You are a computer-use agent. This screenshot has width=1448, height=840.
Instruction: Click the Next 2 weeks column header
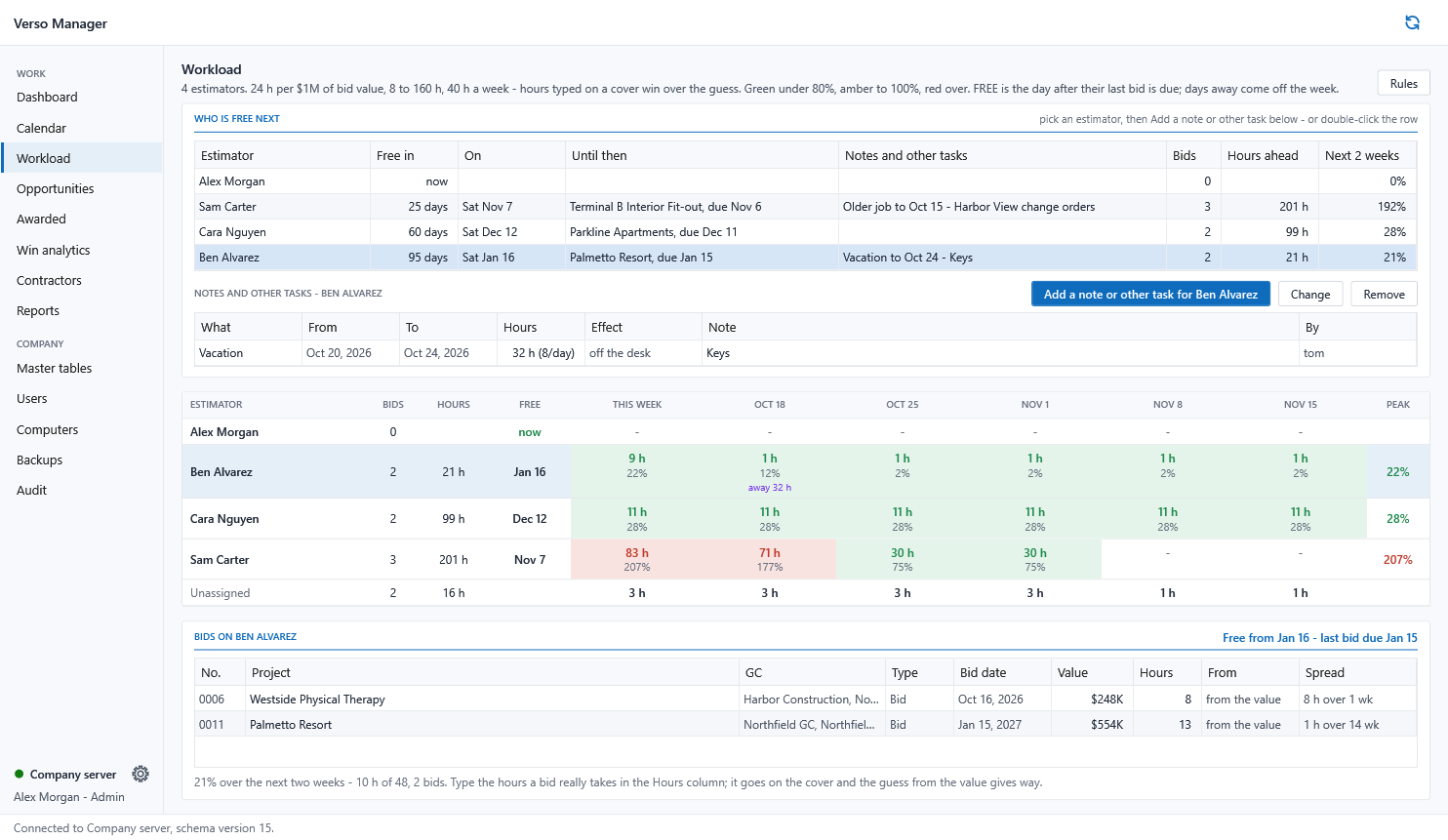tap(1367, 155)
